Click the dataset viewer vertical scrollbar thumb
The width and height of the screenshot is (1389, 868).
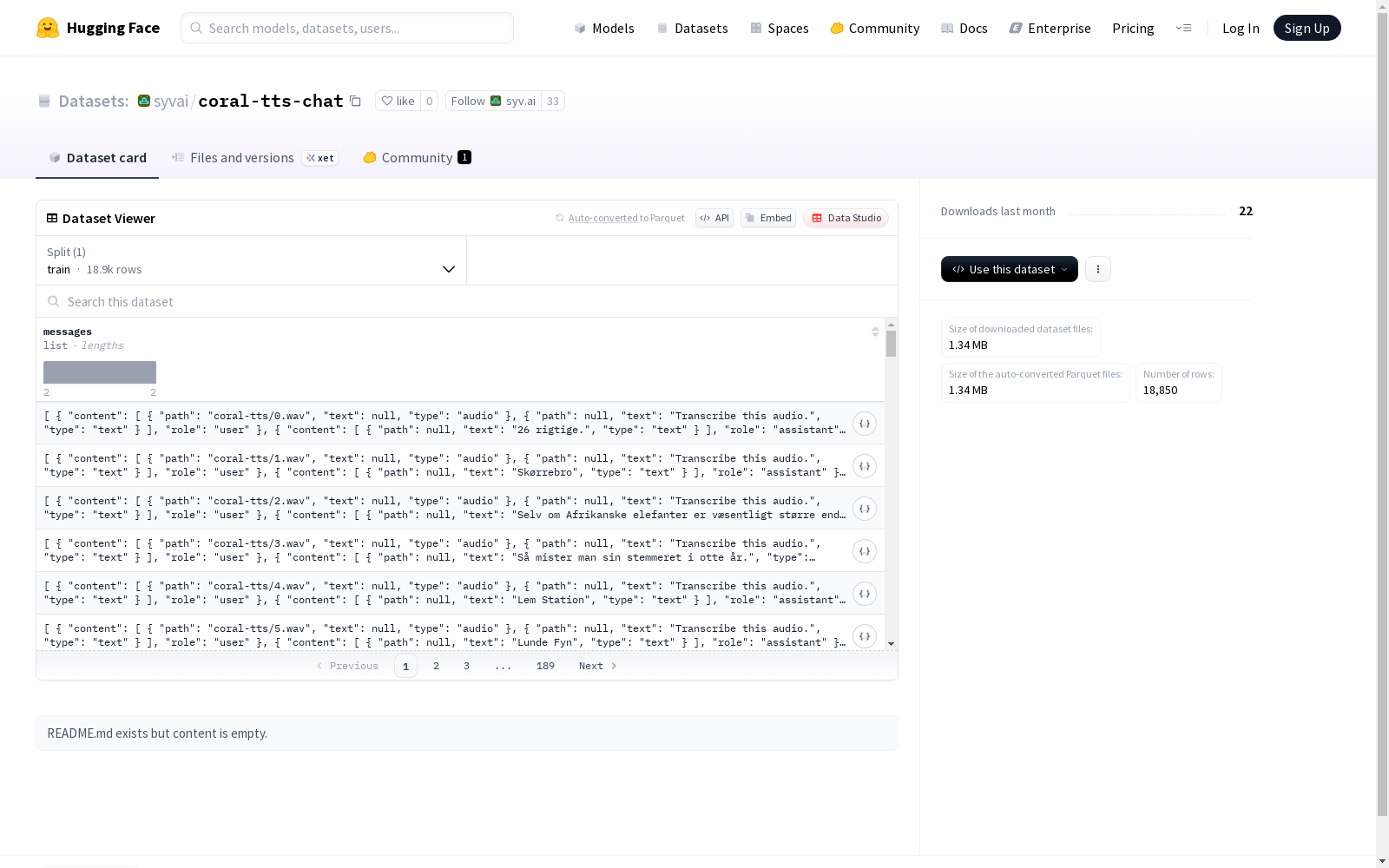pyautogui.click(x=891, y=344)
